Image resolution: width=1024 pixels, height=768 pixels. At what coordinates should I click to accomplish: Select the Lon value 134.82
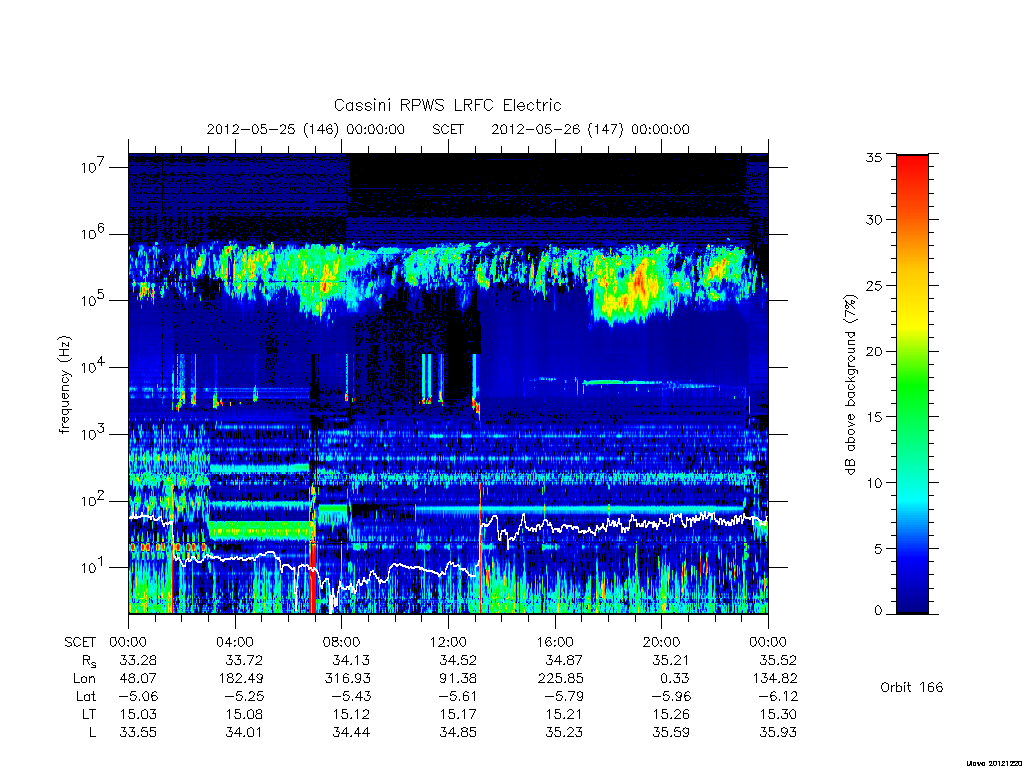click(x=775, y=679)
